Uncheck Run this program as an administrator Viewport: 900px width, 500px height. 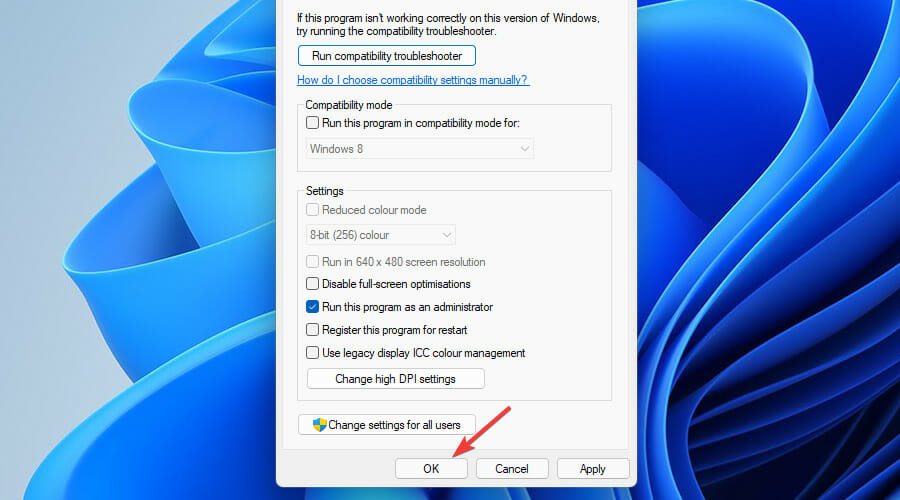(312, 307)
